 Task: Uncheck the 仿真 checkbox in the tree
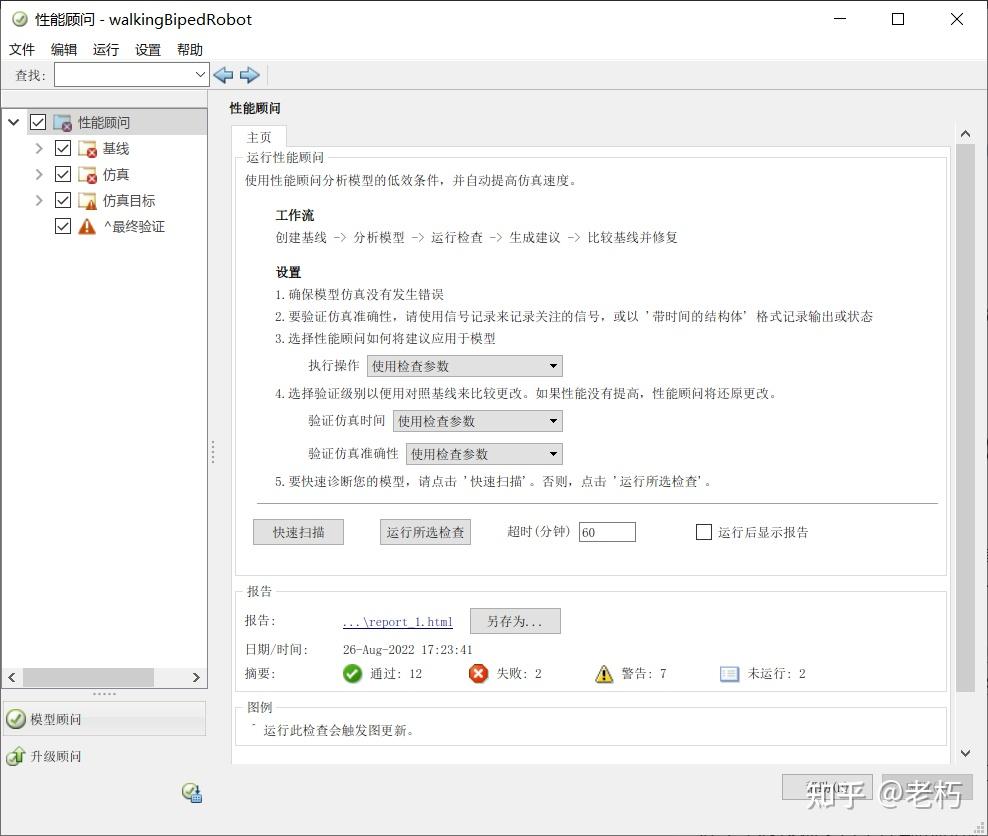pos(63,174)
